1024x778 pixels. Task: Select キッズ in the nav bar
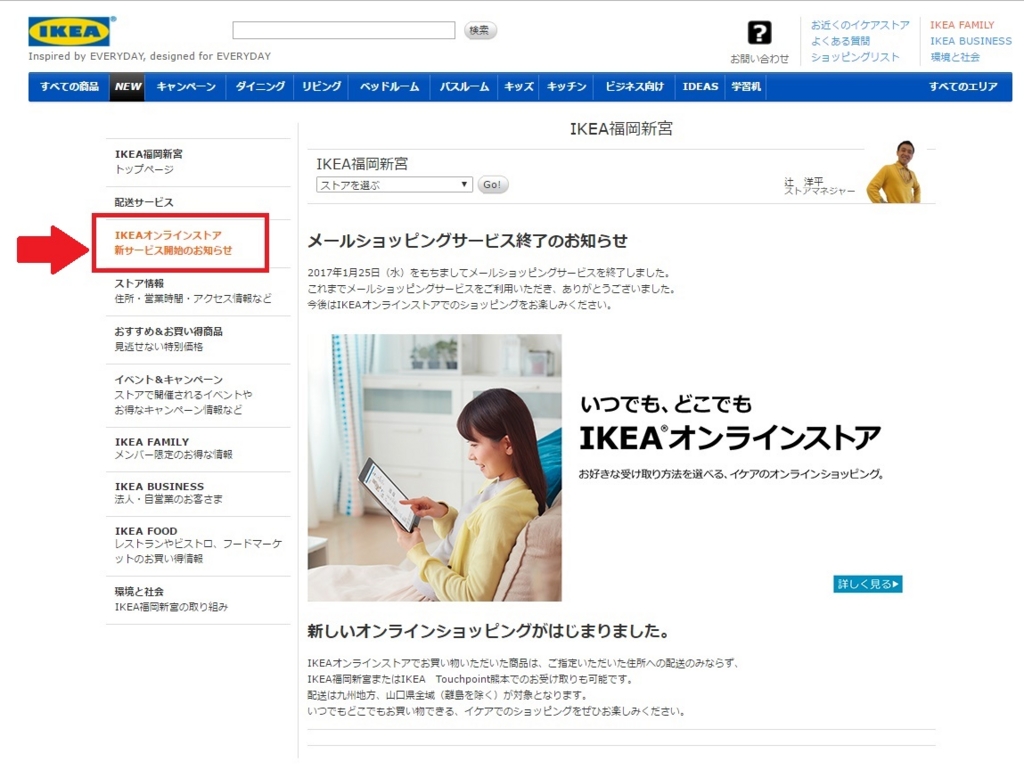pos(519,86)
